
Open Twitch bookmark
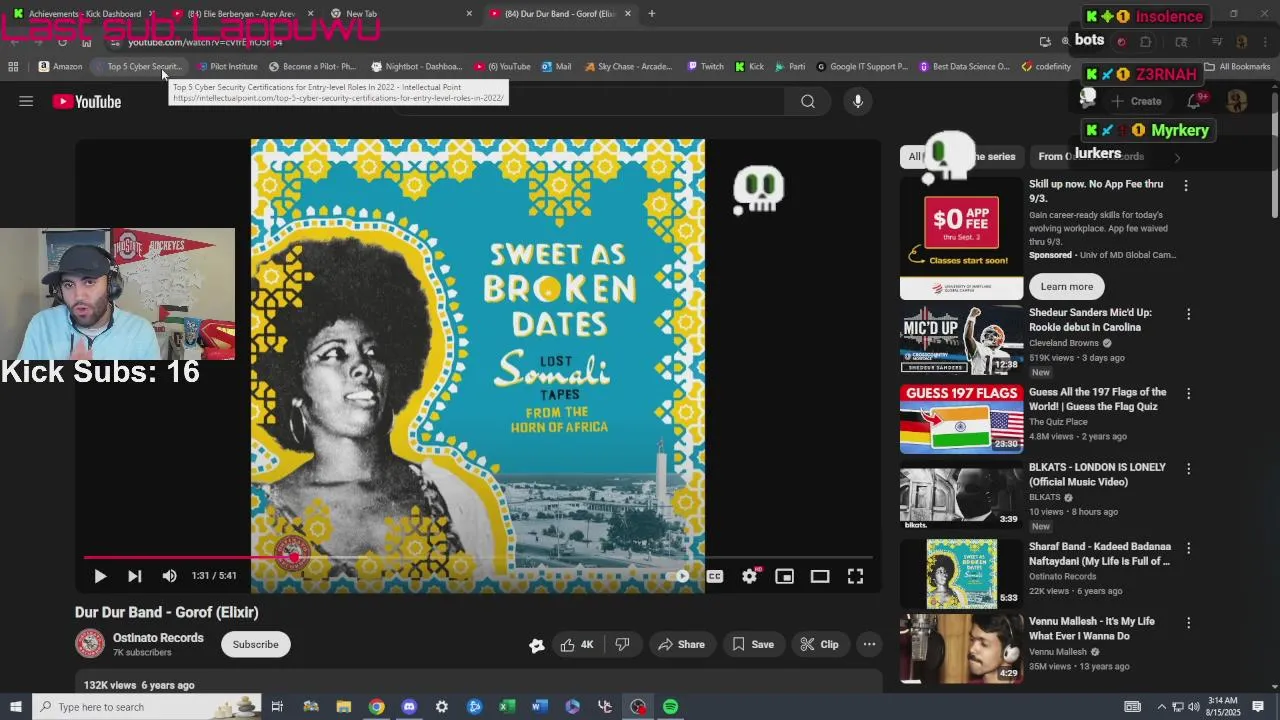[x=705, y=67]
